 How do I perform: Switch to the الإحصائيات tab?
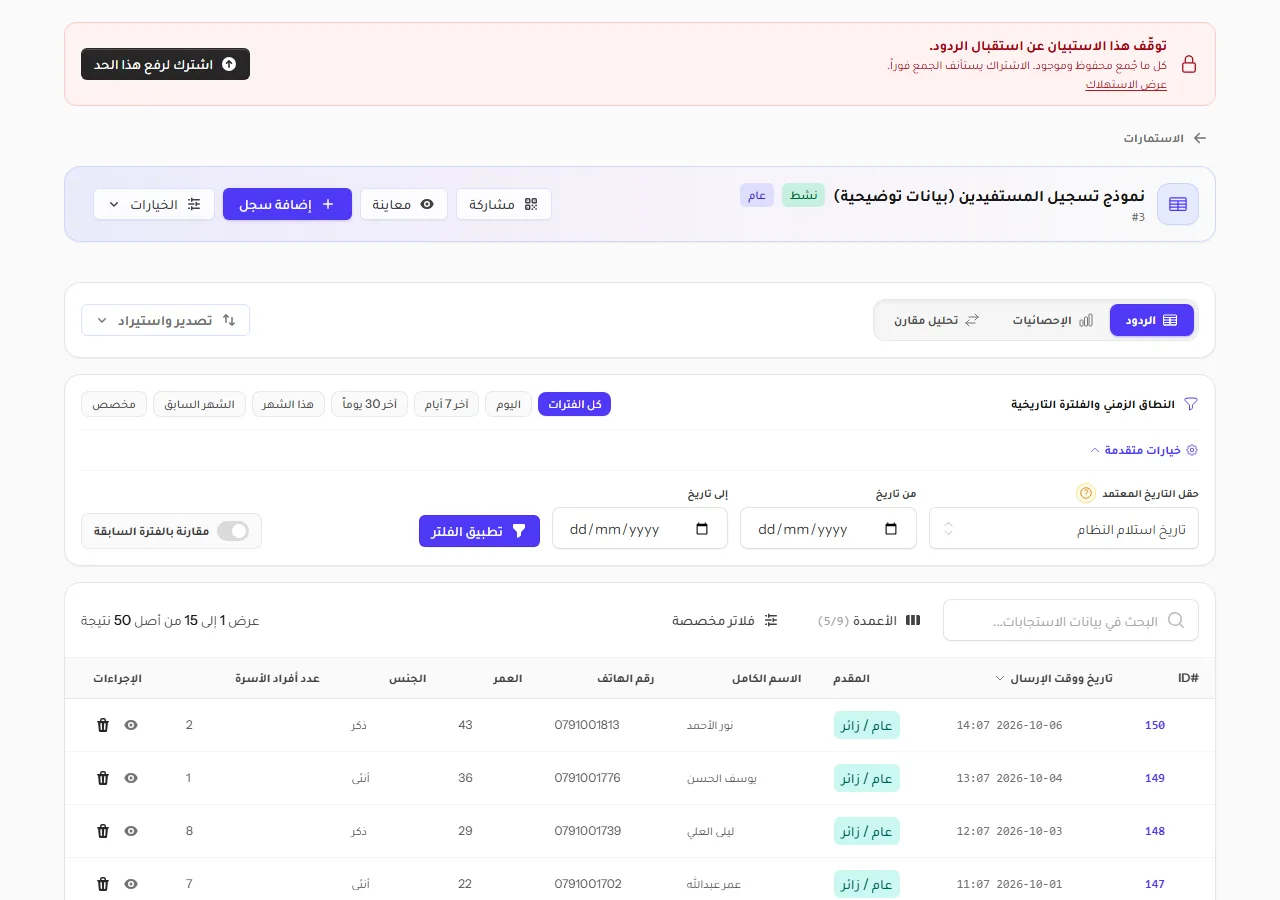coord(1052,320)
